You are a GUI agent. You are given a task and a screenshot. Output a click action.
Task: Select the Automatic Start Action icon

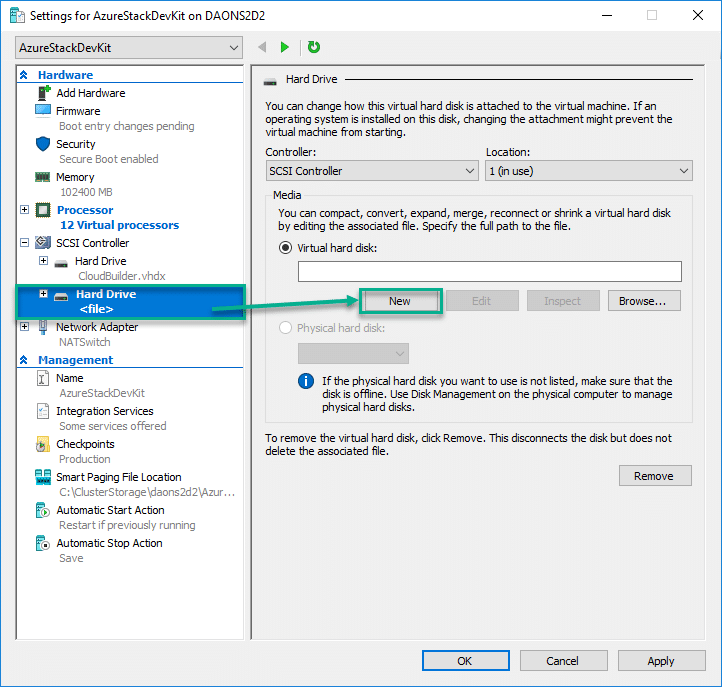click(x=43, y=510)
